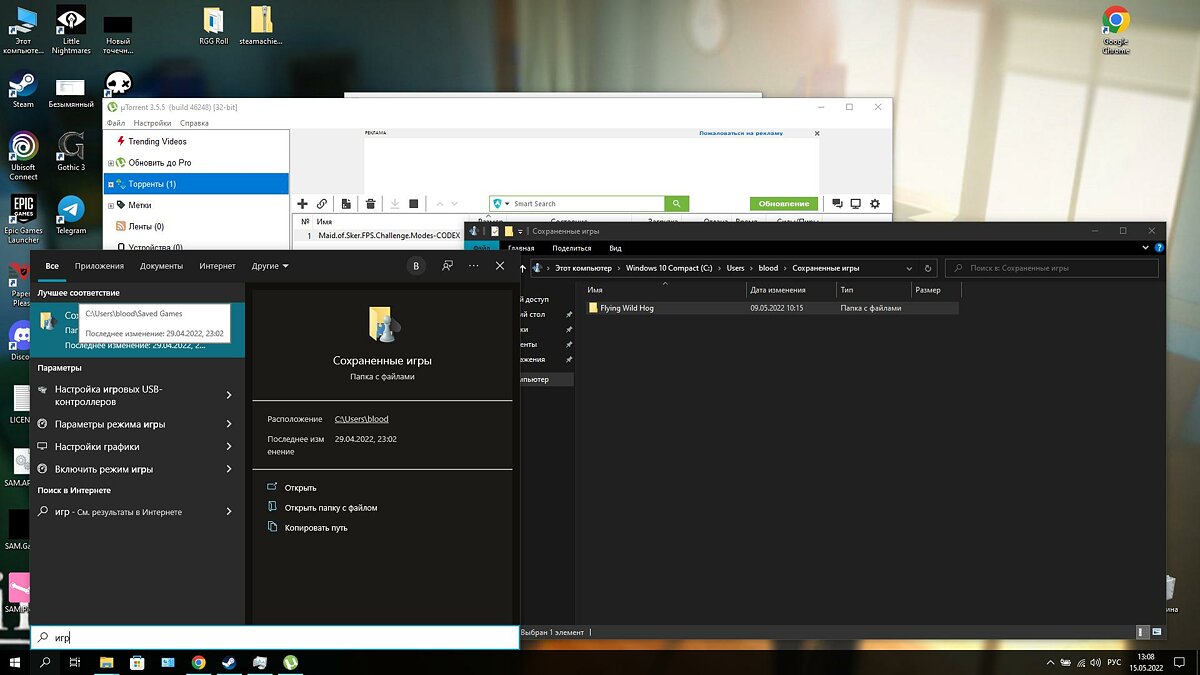Expand the Обновить до Pro tree node
Viewport: 1200px width, 675px height.
click(x=111, y=163)
